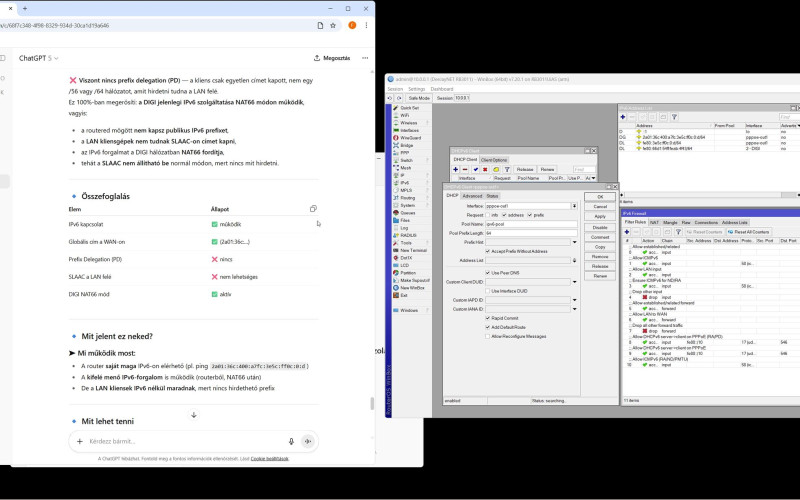Image resolution: width=800 pixels, height=500 pixels.
Task: Click Reset All Counters button
Action: click(748, 232)
